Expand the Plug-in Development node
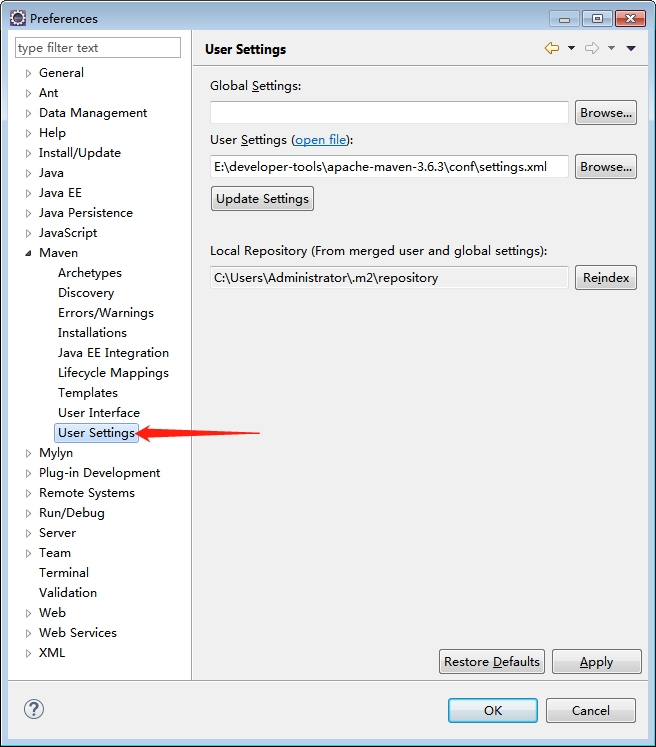 pos(28,473)
